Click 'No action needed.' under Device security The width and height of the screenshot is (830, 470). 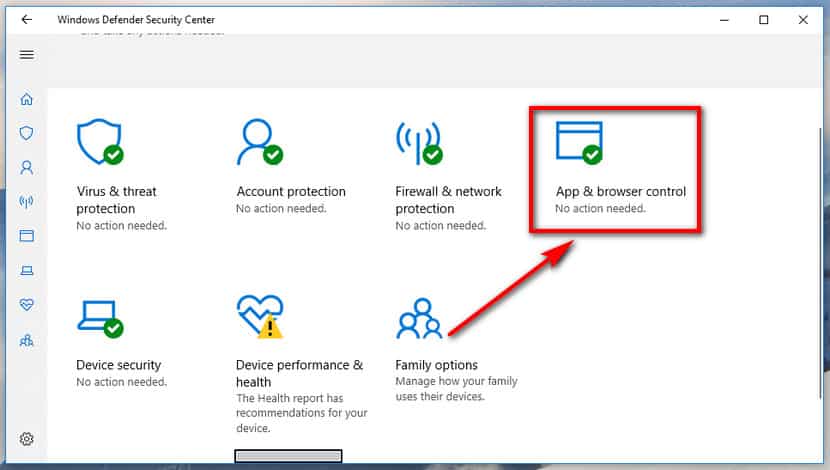pos(122,382)
